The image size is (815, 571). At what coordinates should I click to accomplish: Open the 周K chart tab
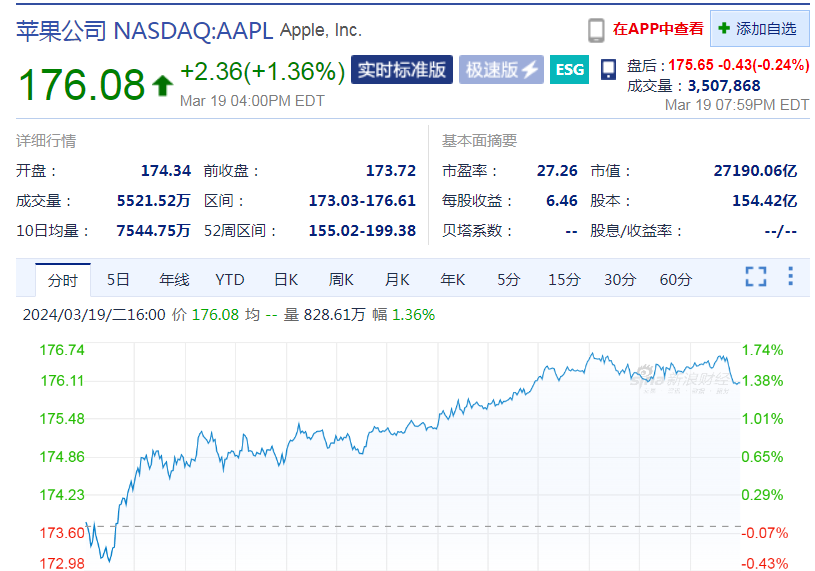coord(341,280)
